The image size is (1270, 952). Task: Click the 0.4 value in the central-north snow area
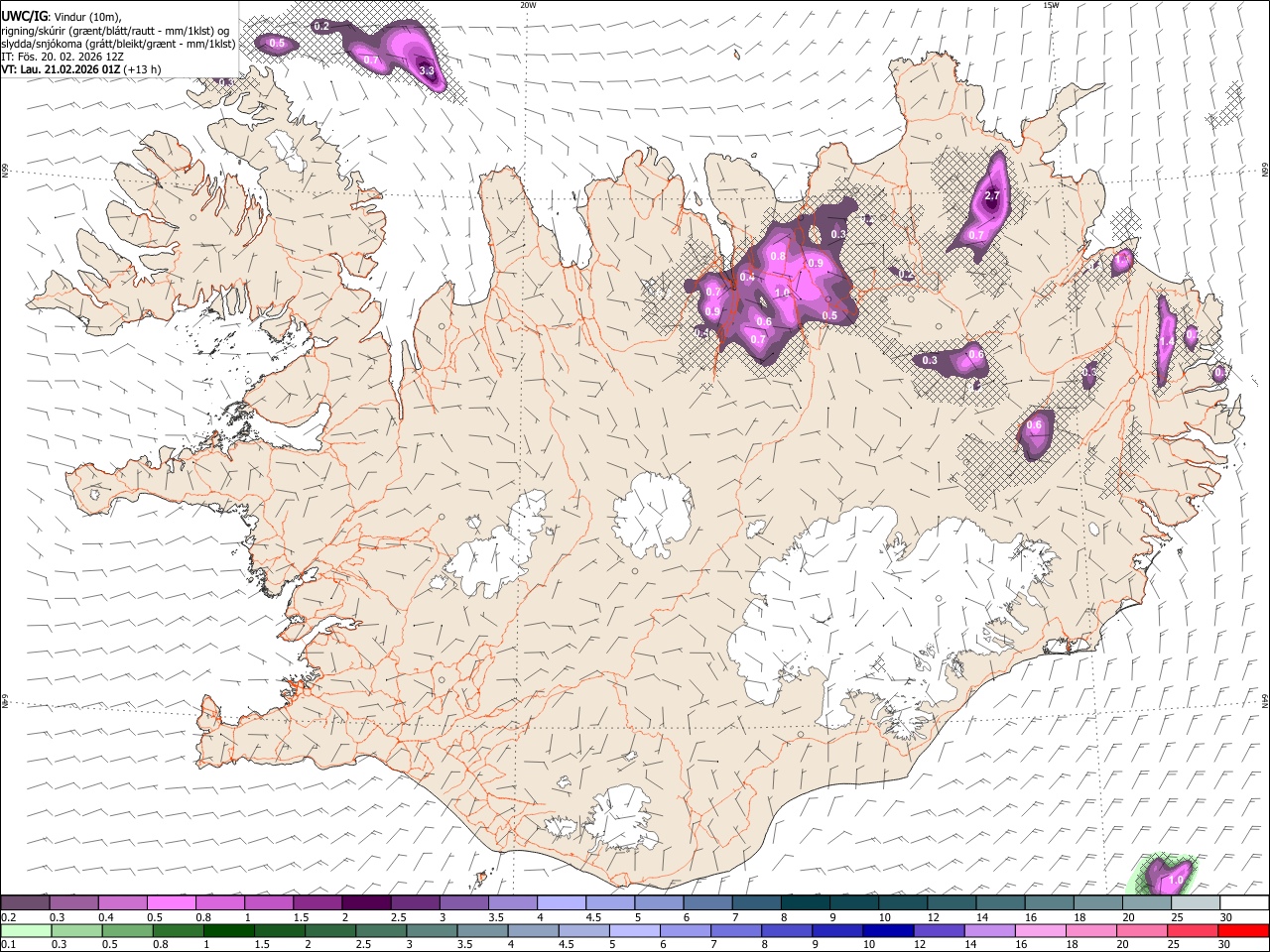click(x=747, y=277)
